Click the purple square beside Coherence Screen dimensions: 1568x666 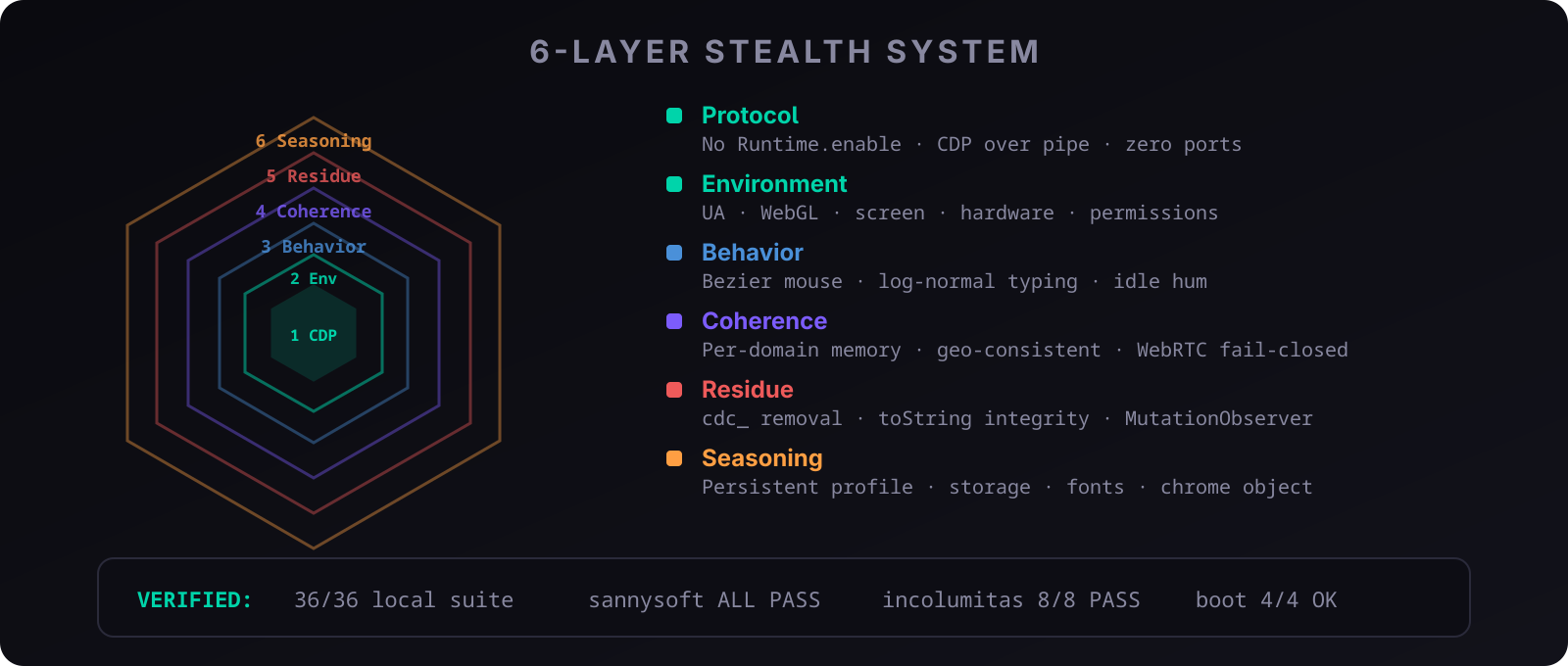(x=674, y=321)
